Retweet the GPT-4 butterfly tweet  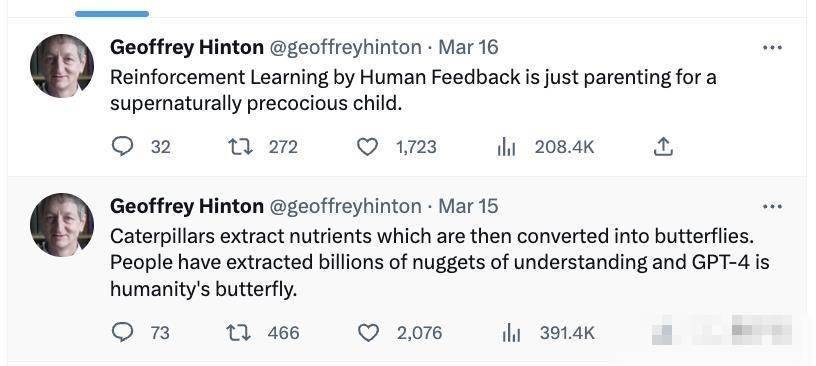240,333
